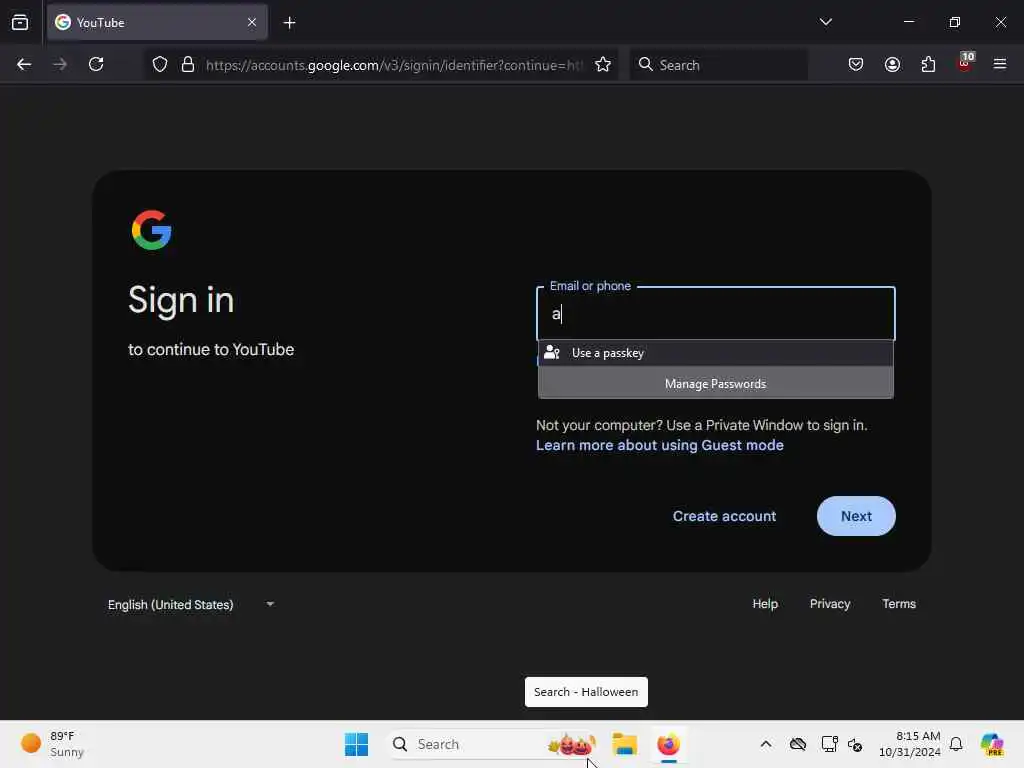The height and width of the screenshot is (768, 1024).
Task: Select the YouTube browser tab
Action: click(157, 23)
